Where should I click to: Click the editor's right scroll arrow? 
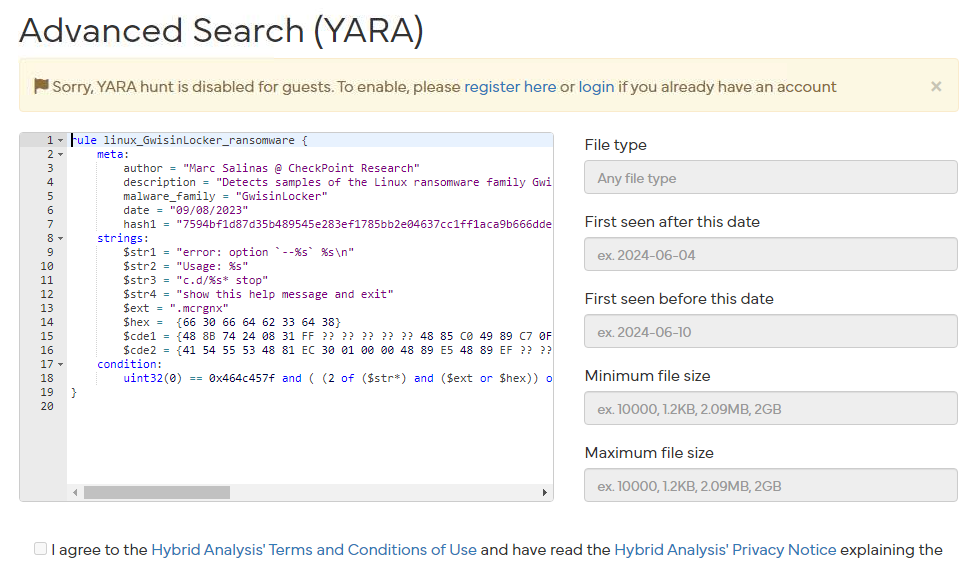(545, 493)
